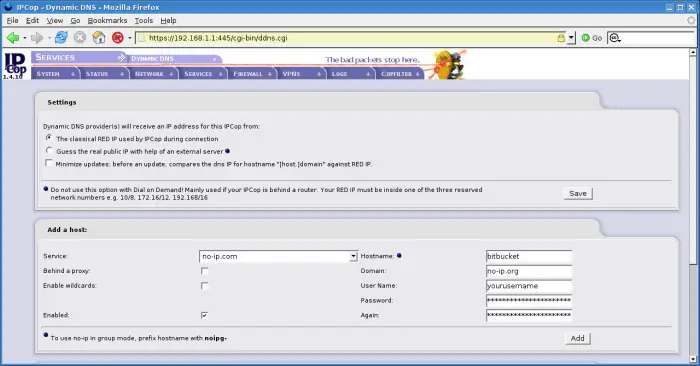Open the address bar history dropdown arrow

pyautogui.click(x=571, y=38)
